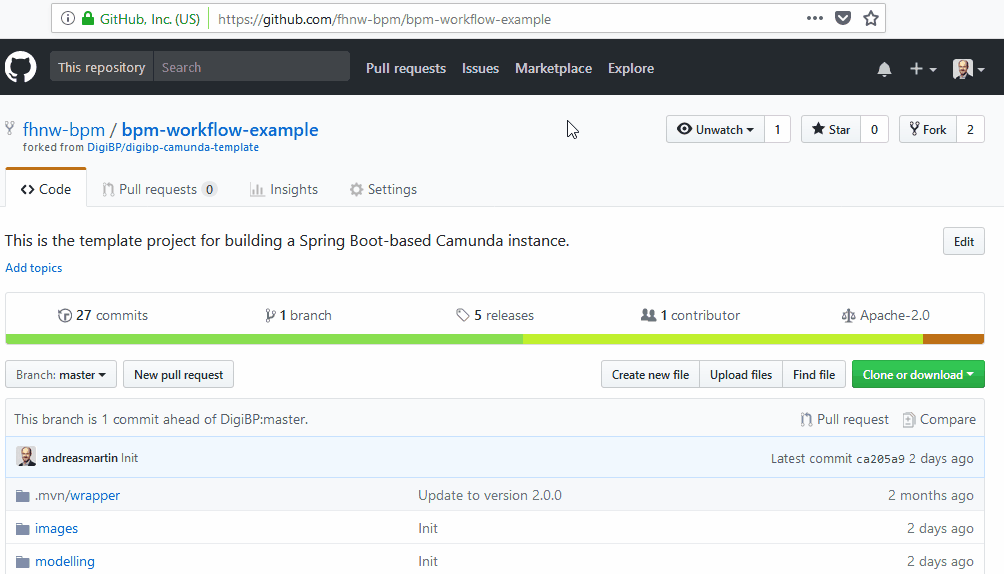
Task: Click Create new file button
Action: (x=651, y=374)
